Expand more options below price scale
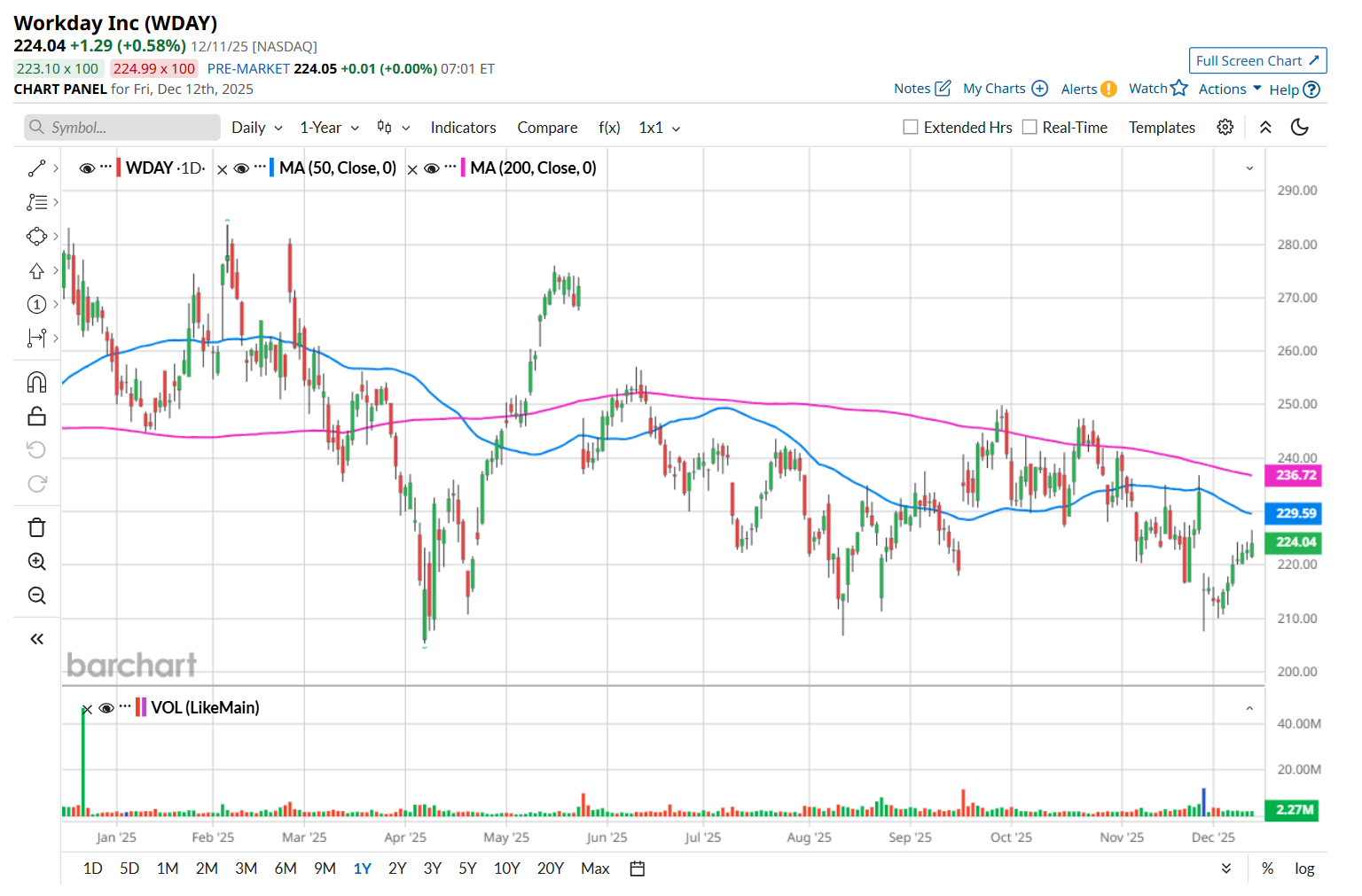The width and height of the screenshot is (1362, 896). (1226, 869)
